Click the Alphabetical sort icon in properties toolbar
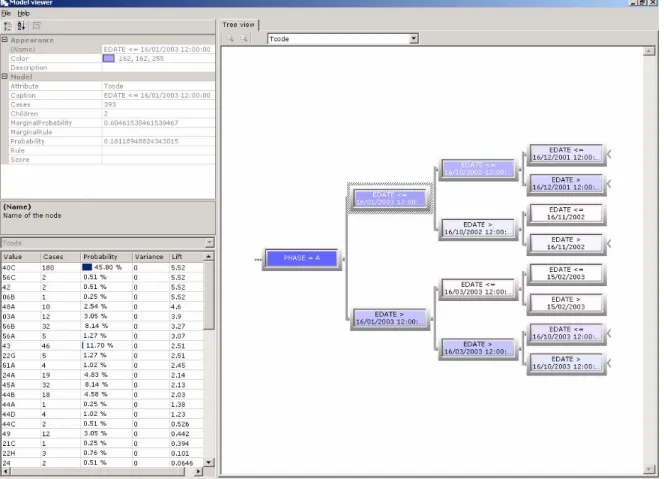 pos(21,26)
